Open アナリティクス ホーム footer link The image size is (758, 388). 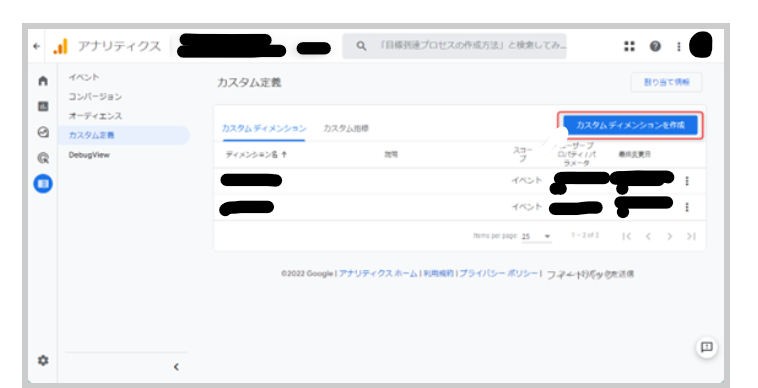tap(378, 273)
